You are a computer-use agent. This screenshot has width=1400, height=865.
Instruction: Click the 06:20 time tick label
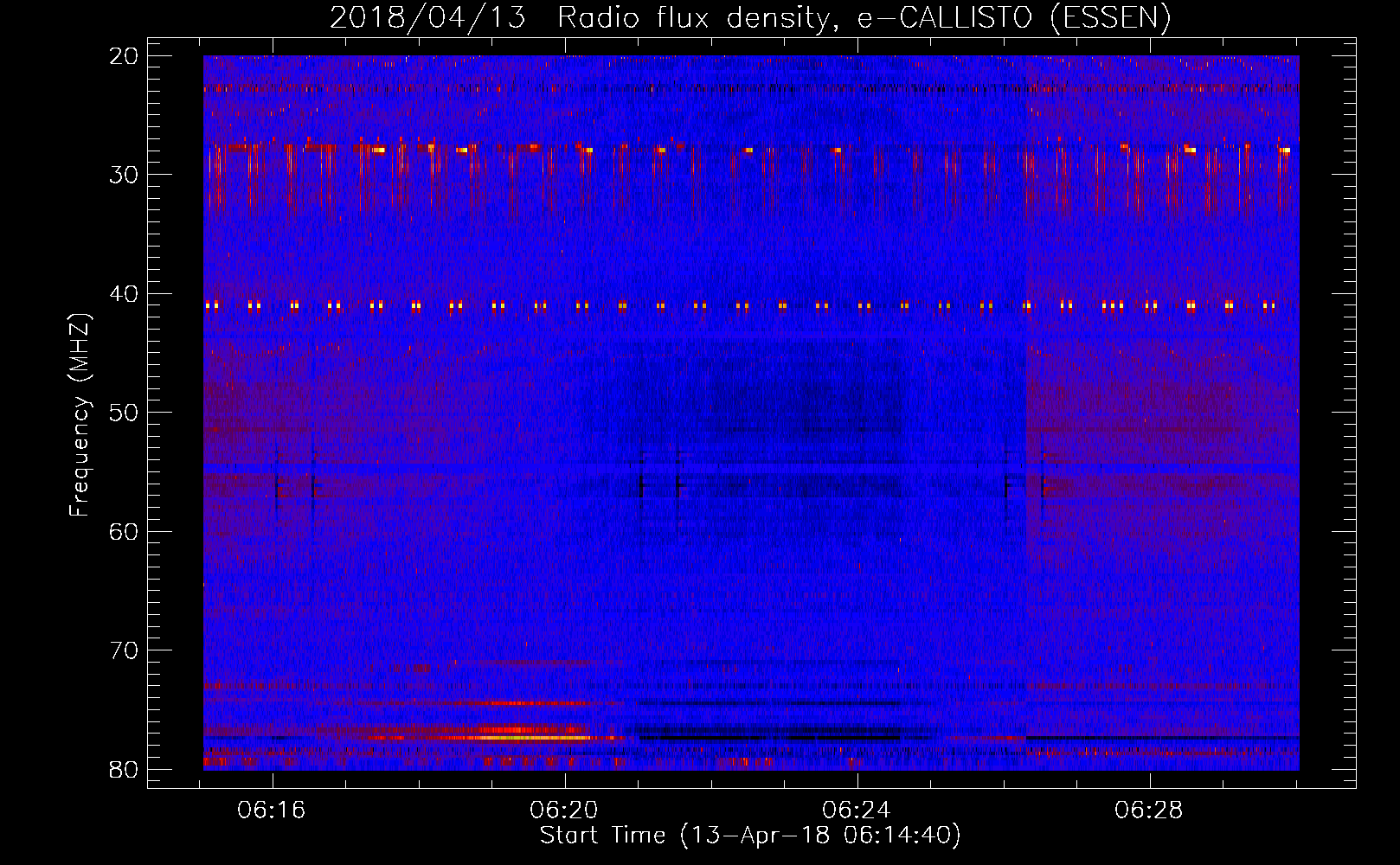[x=564, y=811]
